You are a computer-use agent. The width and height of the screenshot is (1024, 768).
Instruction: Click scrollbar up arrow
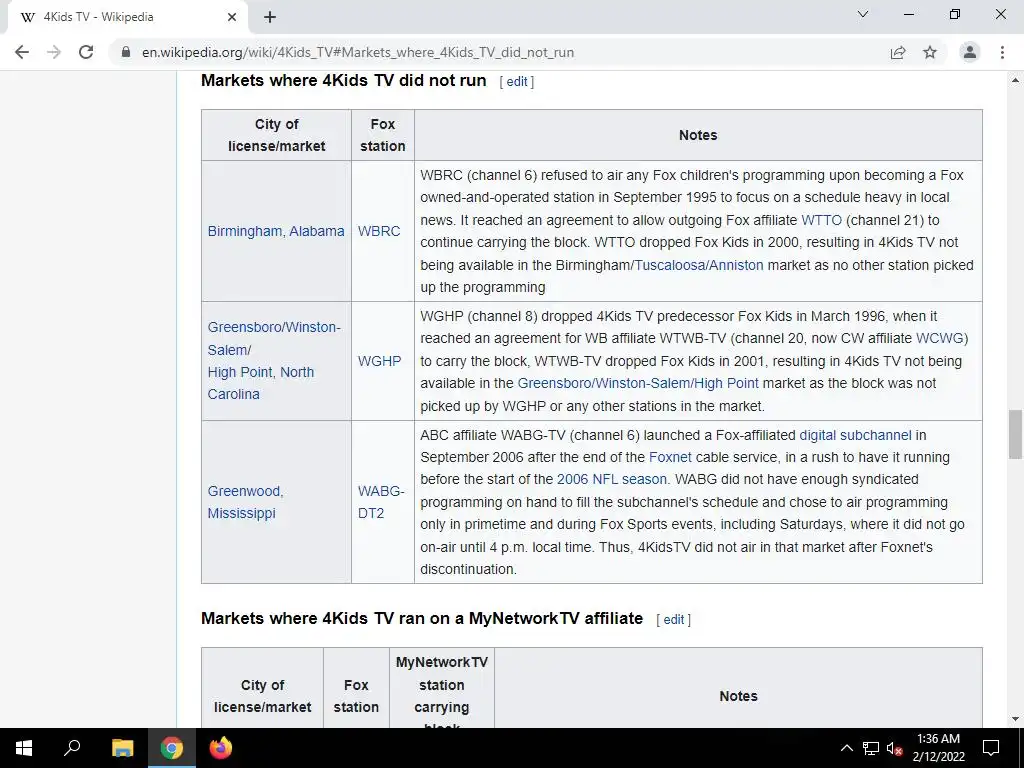click(x=1015, y=80)
